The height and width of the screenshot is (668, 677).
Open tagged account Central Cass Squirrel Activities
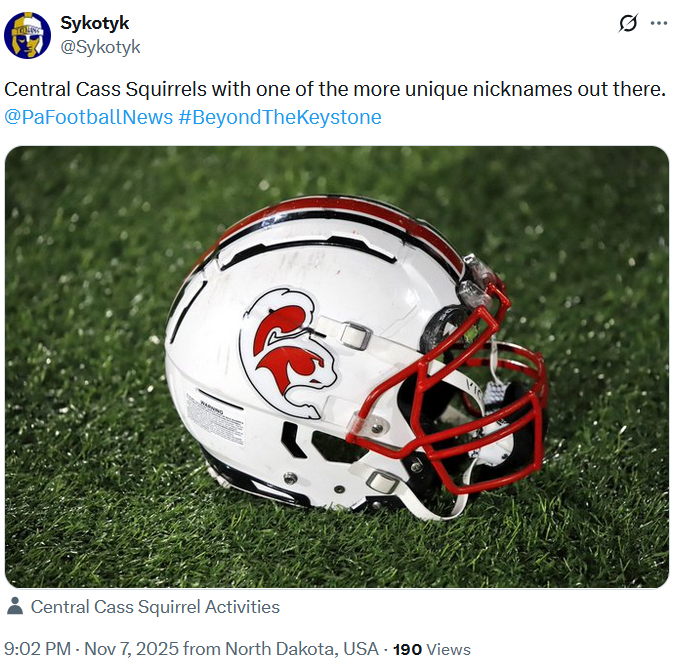click(x=155, y=607)
